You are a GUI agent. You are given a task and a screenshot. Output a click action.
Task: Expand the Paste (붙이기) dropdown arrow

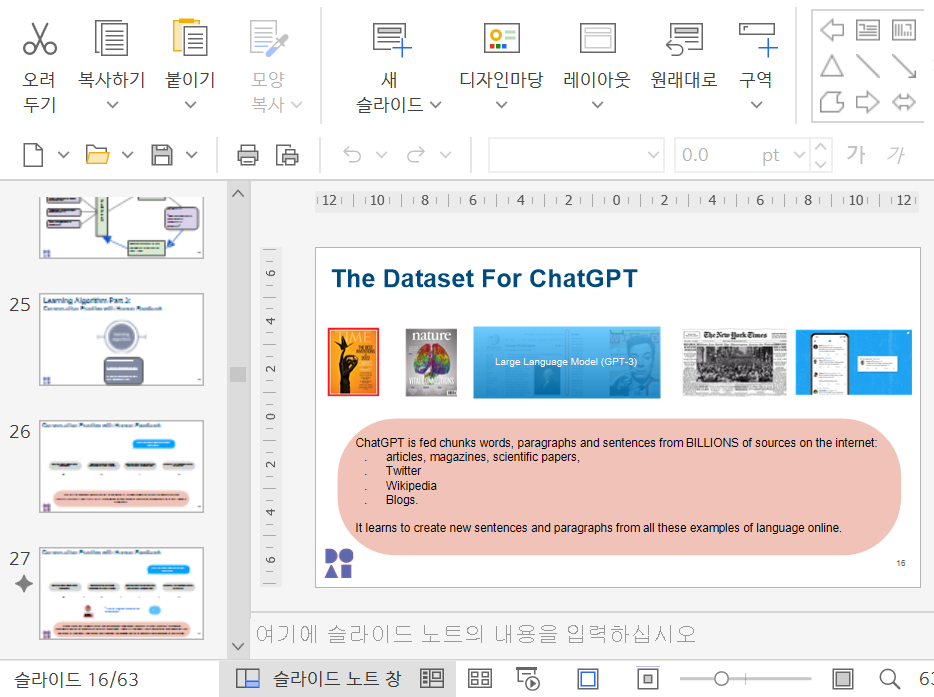(x=191, y=105)
